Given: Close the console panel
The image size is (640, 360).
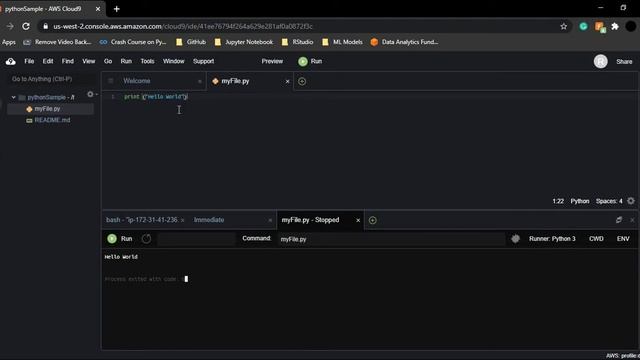Looking at the screenshot, I should pos(632,220).
